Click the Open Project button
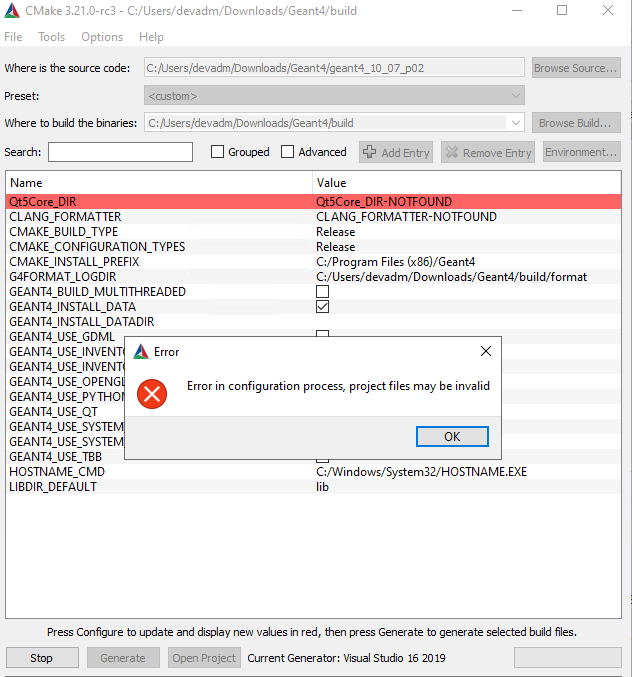This screenshot has height=677, width=632. (204, 658)
